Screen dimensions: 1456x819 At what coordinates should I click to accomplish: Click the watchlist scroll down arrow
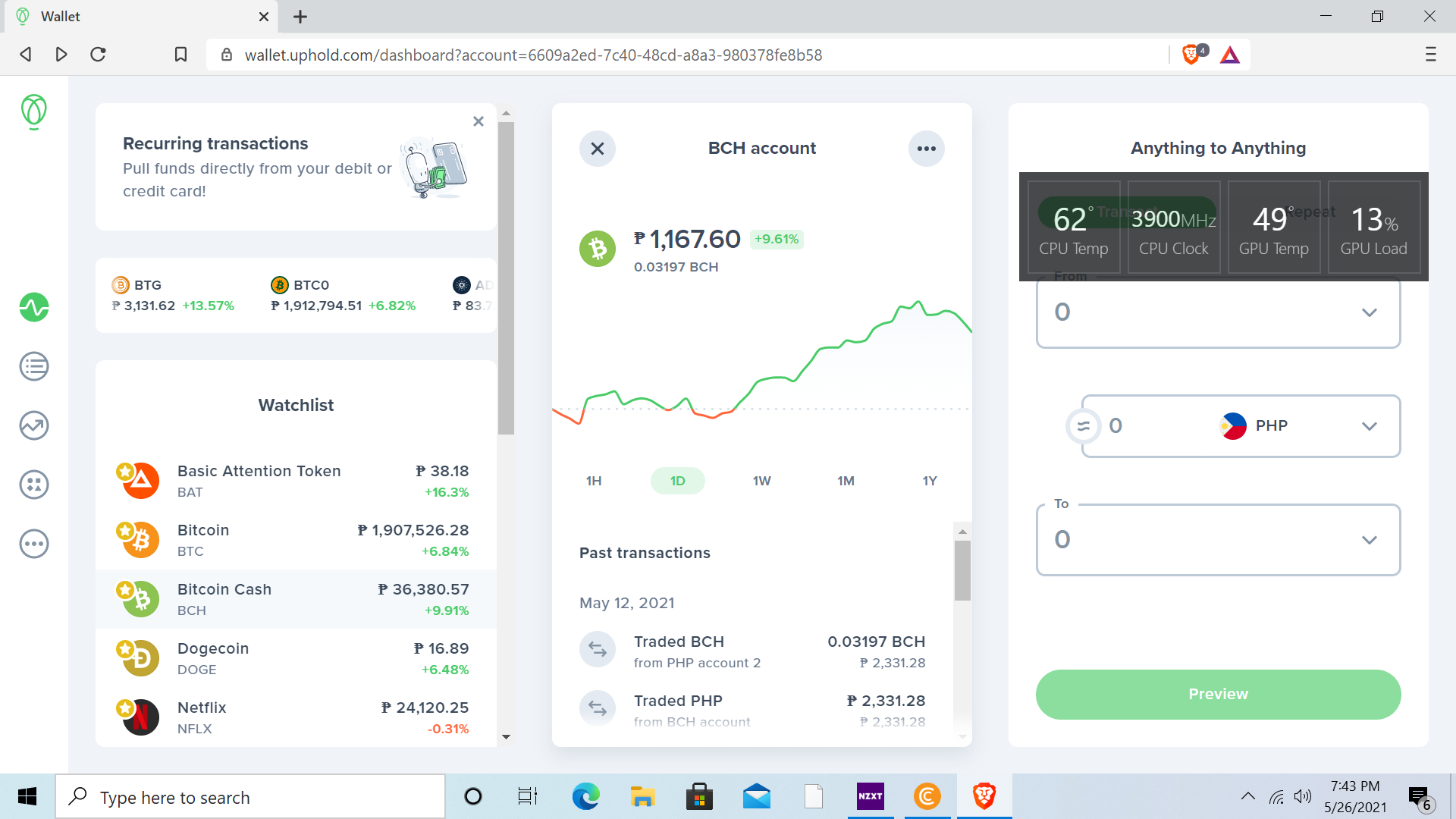(506, 737)
